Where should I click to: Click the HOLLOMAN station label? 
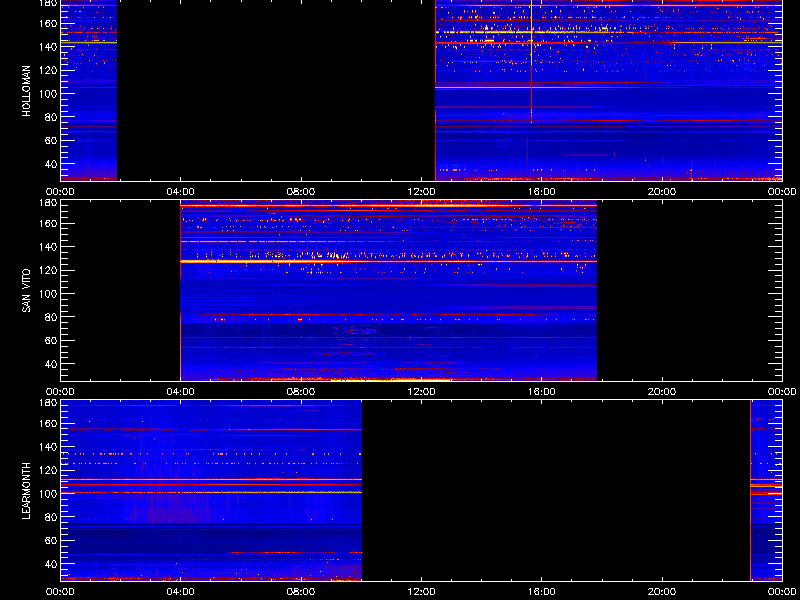click(26, 91)
